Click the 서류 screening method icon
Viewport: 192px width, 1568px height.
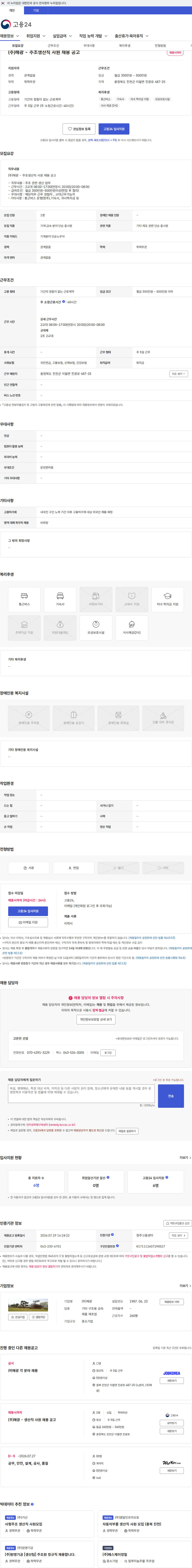(29, 868)
